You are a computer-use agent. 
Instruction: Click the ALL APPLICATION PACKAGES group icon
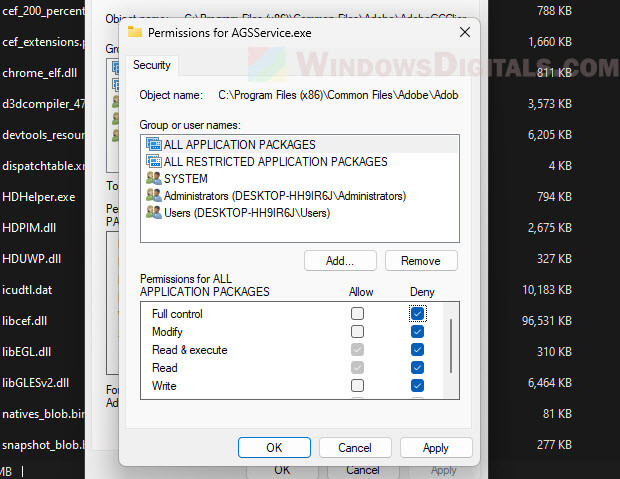pyautogui.click(x=154, y=144)
